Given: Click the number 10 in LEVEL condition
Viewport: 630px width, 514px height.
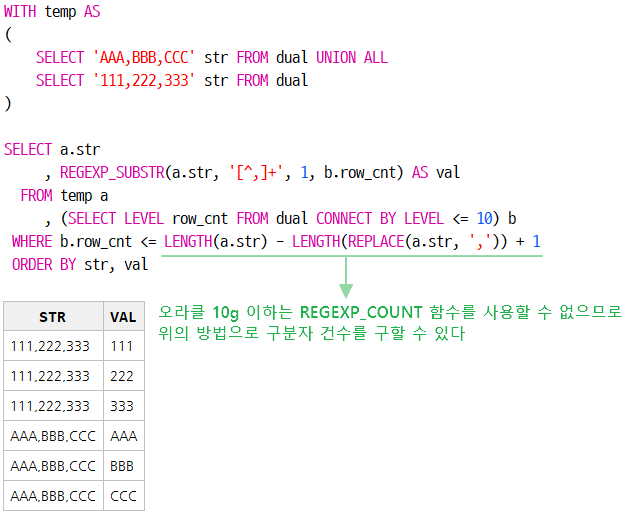Looking at the screenshot, I should [484, 219].
